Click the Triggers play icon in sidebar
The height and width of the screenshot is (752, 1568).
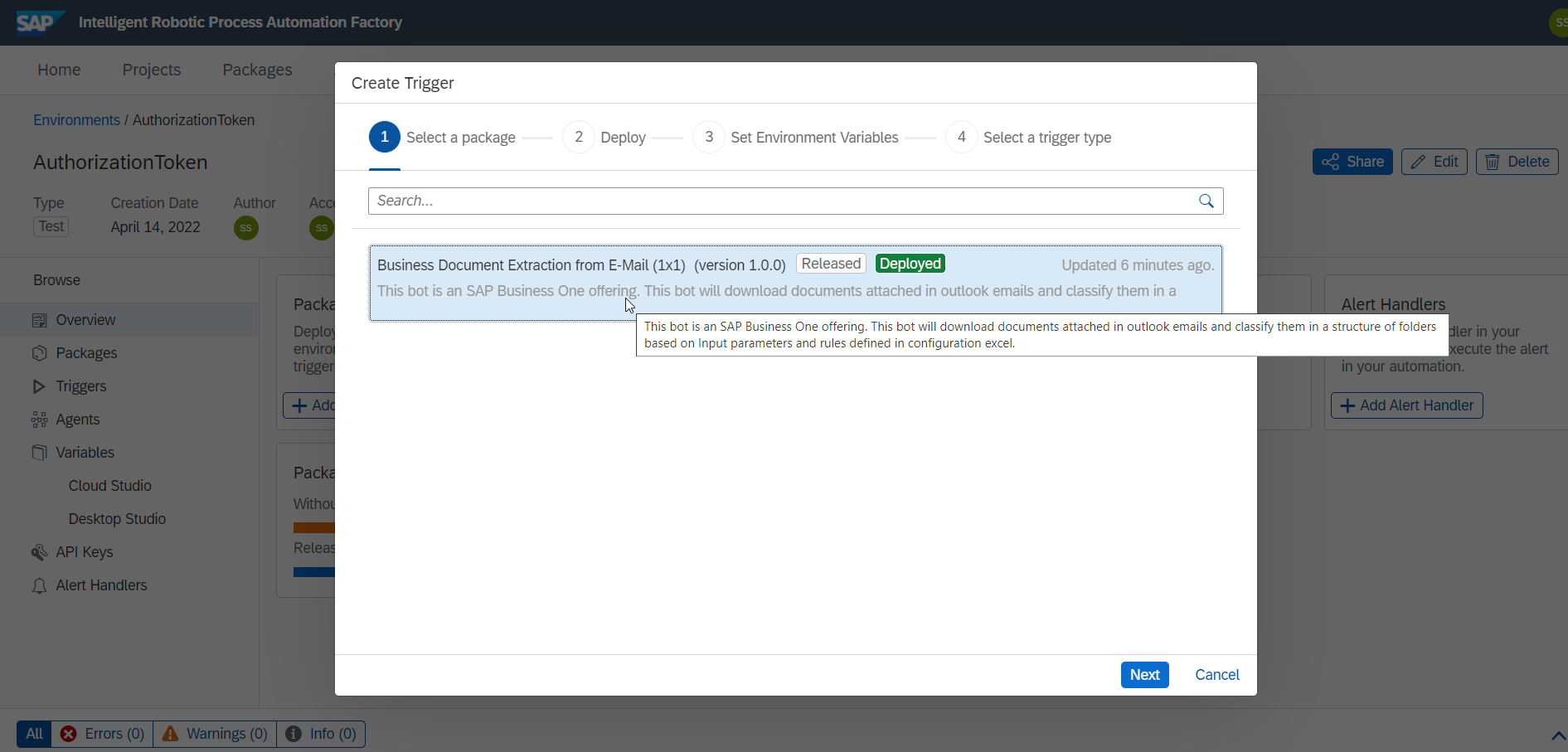pyautogui.click(x=39, y=386)
